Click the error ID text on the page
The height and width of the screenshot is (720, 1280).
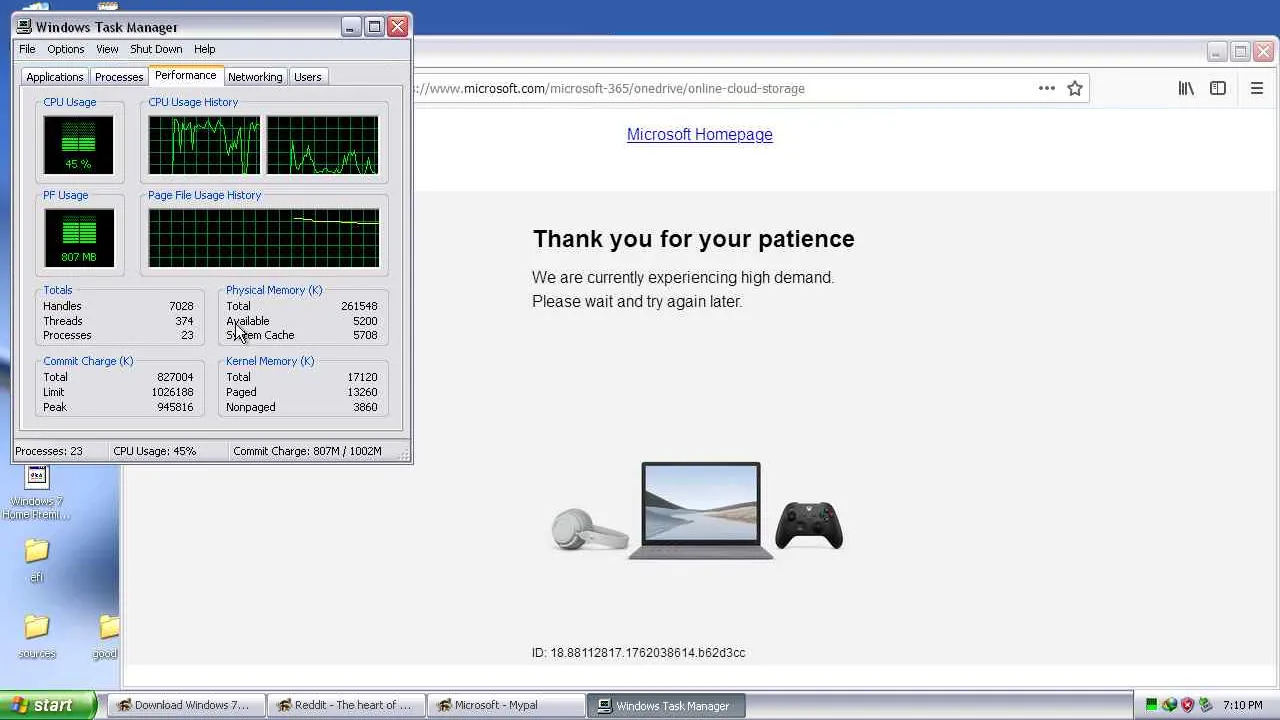tap(639, 653)
